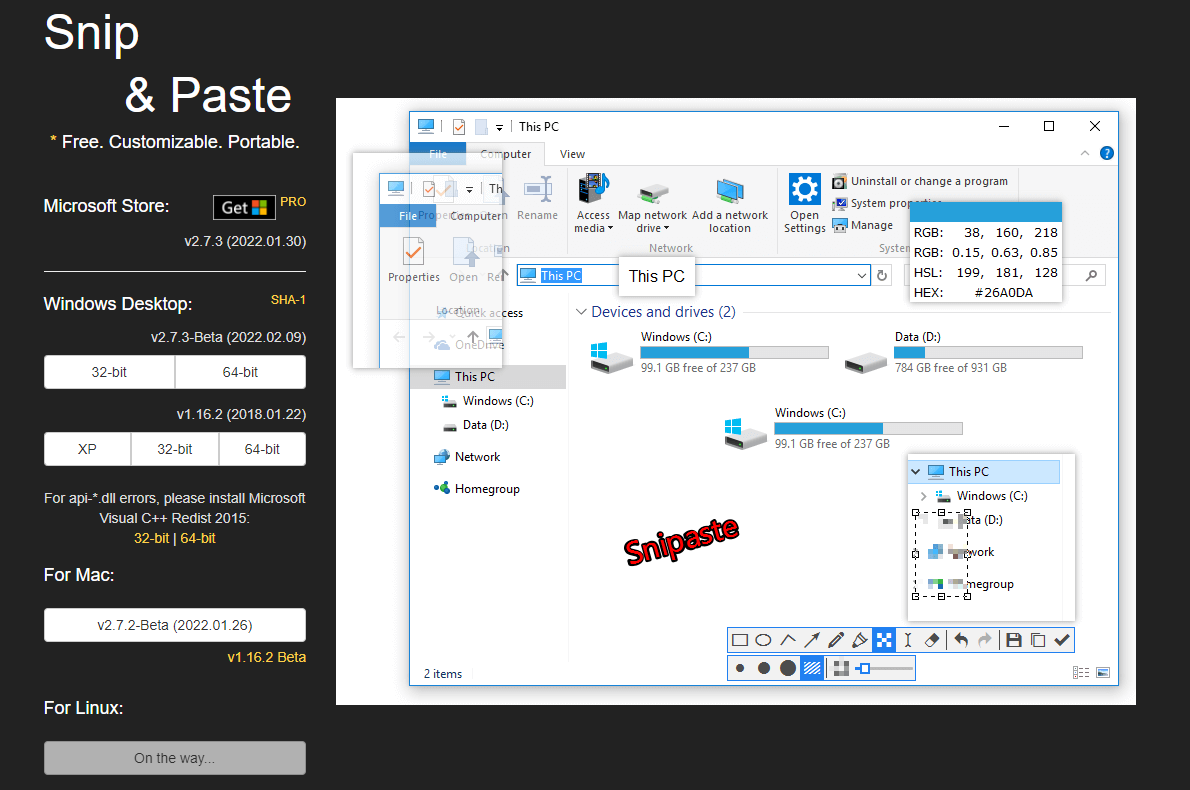This screenshot has height=790, width=1190.
Task: Open the PRO link
Action: point(293,202)
